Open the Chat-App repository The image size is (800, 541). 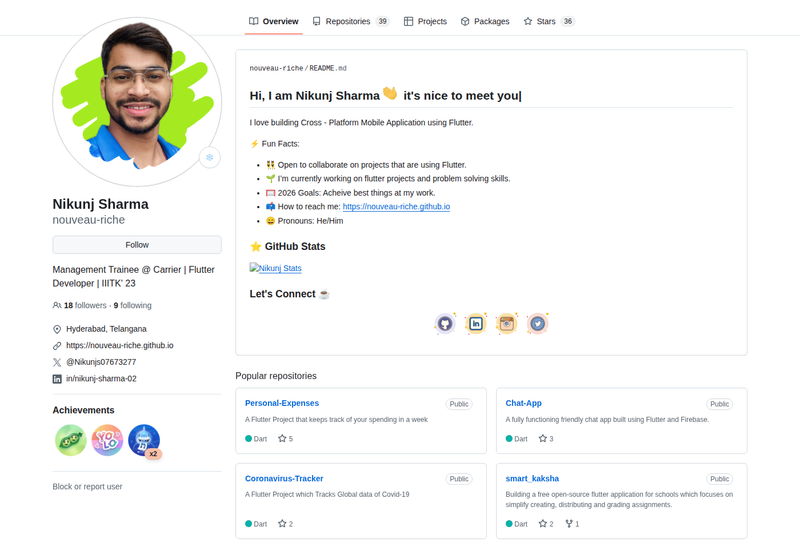[523, 403]
